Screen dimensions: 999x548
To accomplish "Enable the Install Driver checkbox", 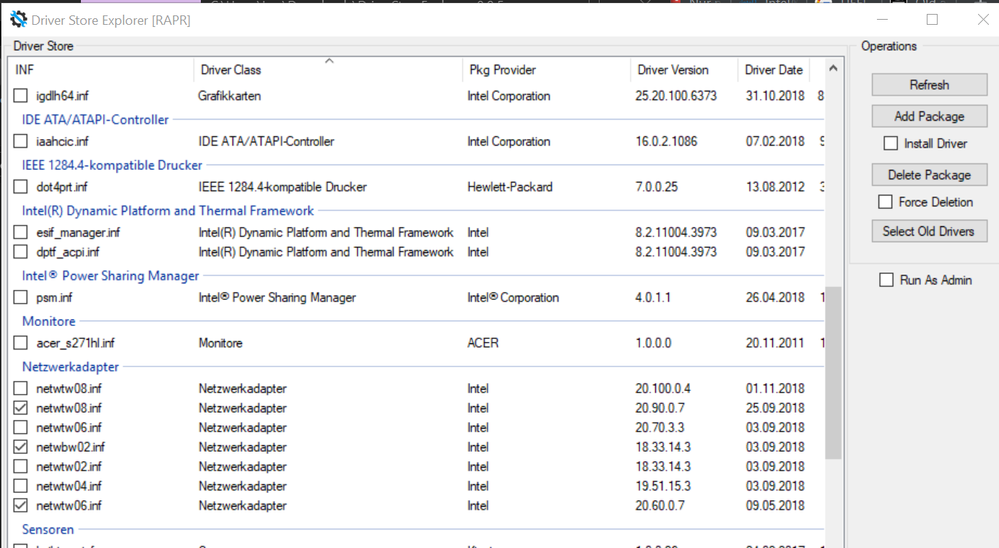I will click(891, 144).
